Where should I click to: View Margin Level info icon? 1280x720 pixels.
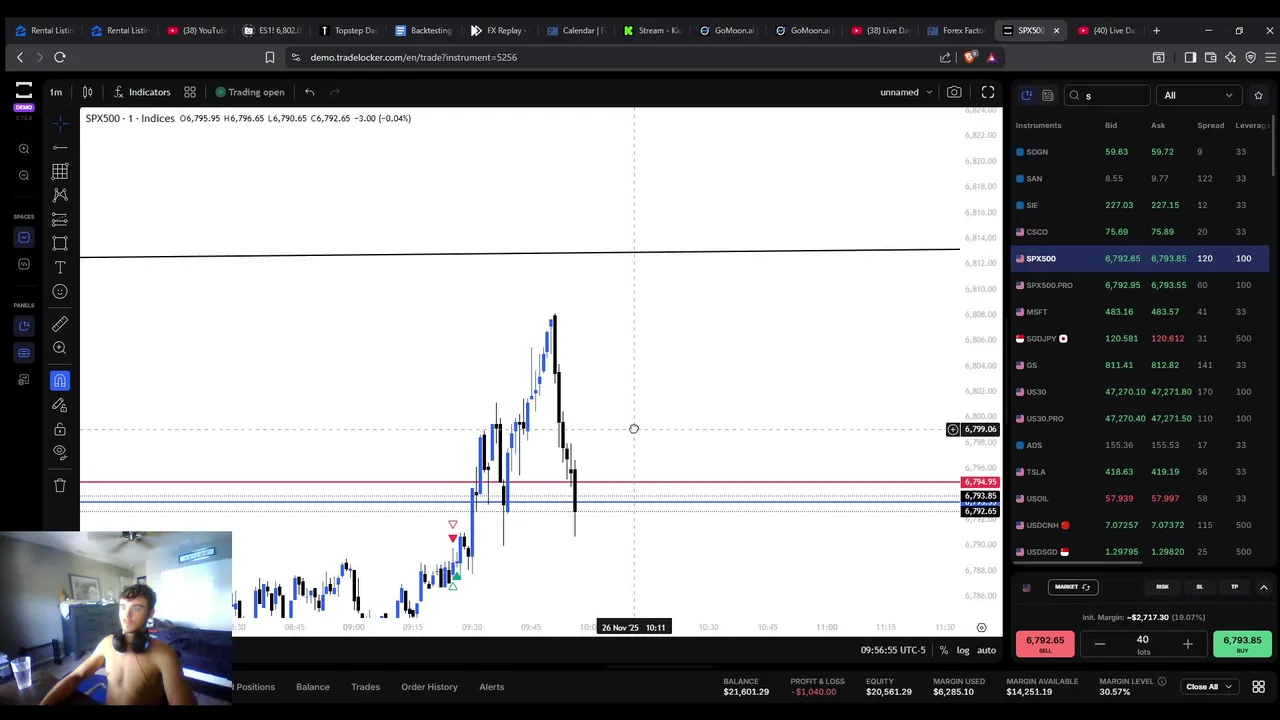[x=1162, y=681]
